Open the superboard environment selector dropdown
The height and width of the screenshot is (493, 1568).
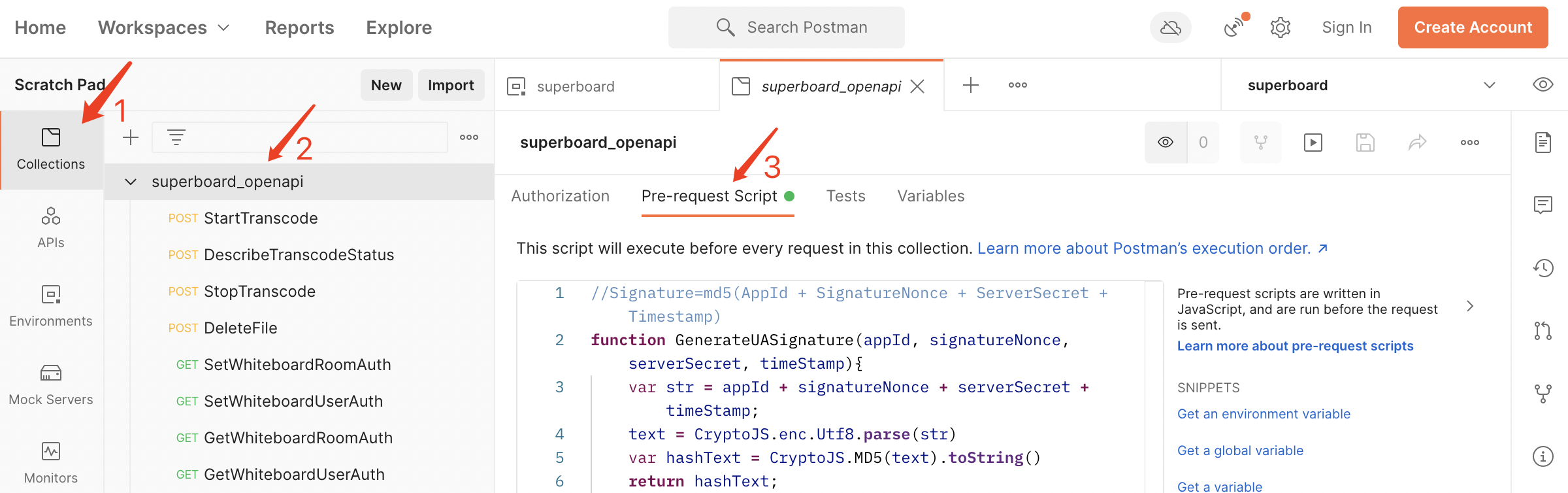coord(1371,85)
